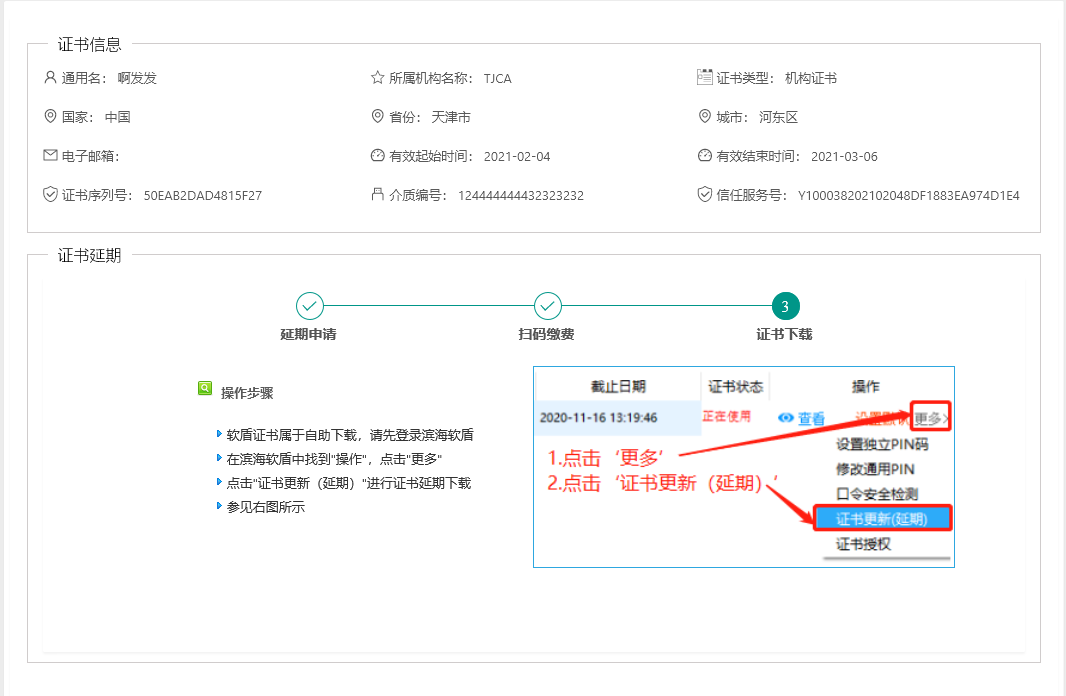Choose 证书授权 in the dropdown menu

tap(863, 544)
